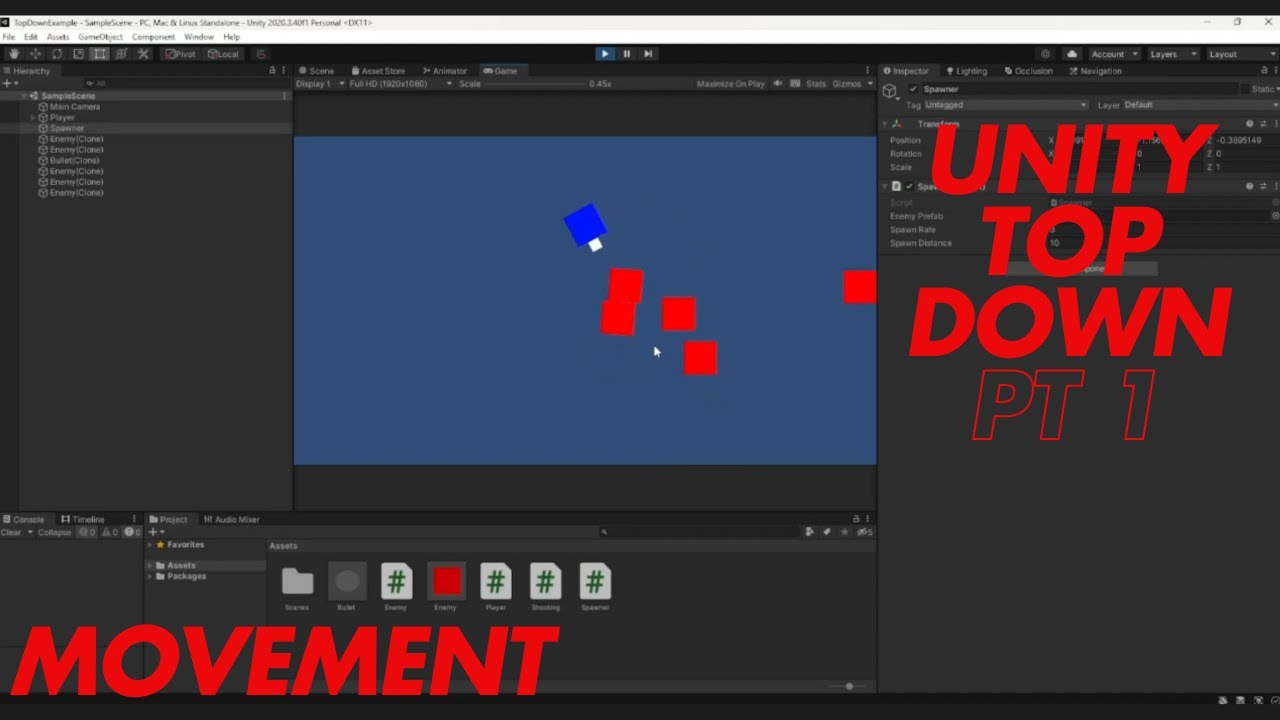Switch to the Lighting tab
The image size is (1280, 720).
point(966,71)
